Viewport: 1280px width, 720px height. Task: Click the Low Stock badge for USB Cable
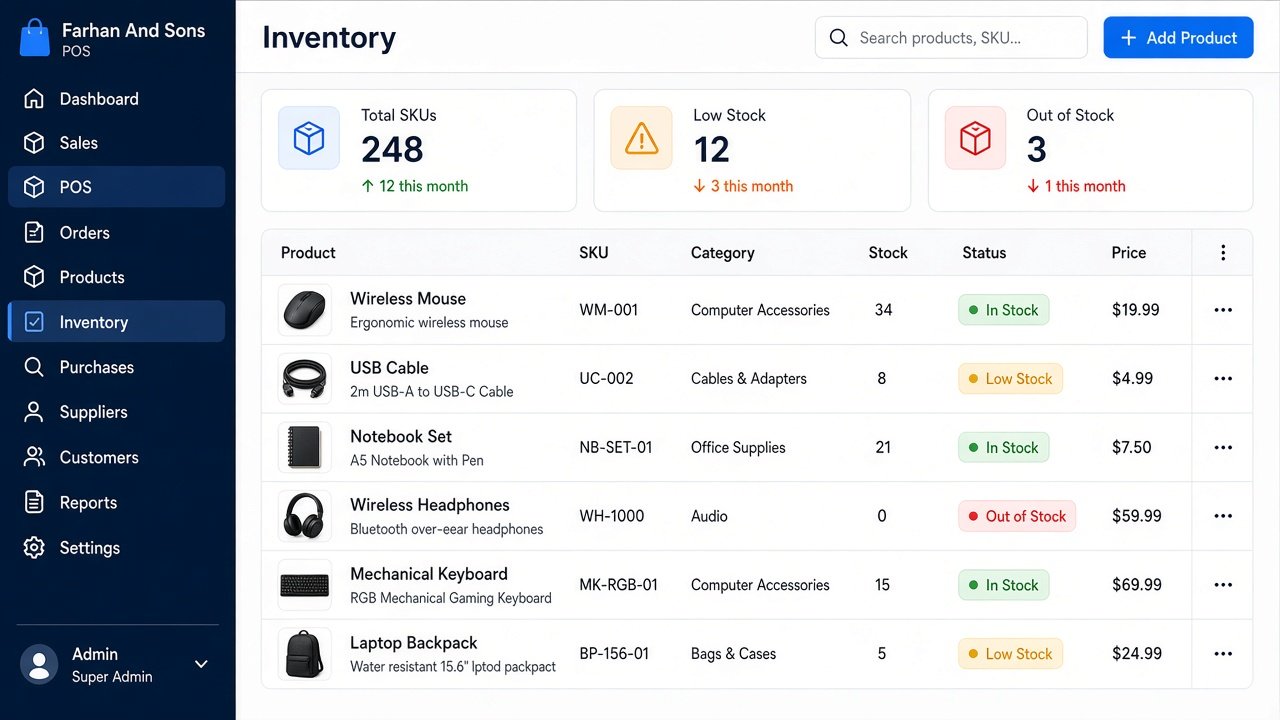[x=1010, y=379]
